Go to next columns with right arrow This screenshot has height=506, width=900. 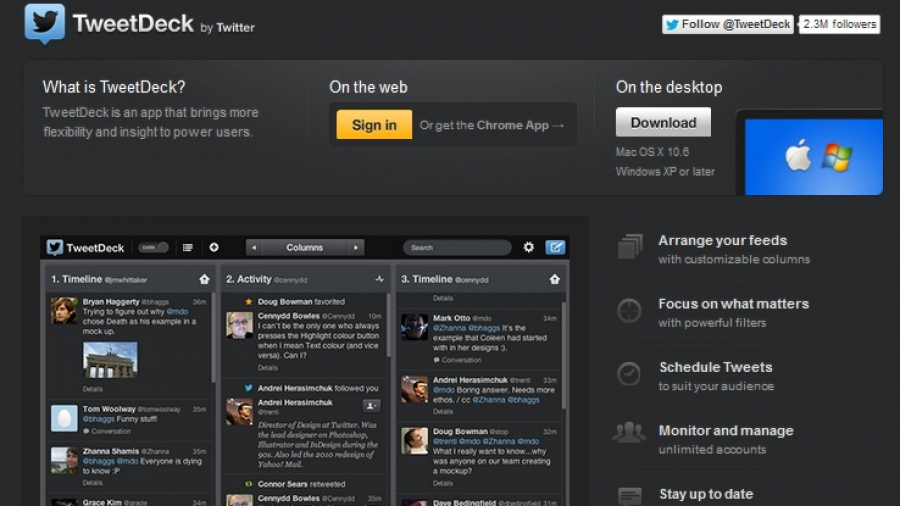(x=356, y=247)
